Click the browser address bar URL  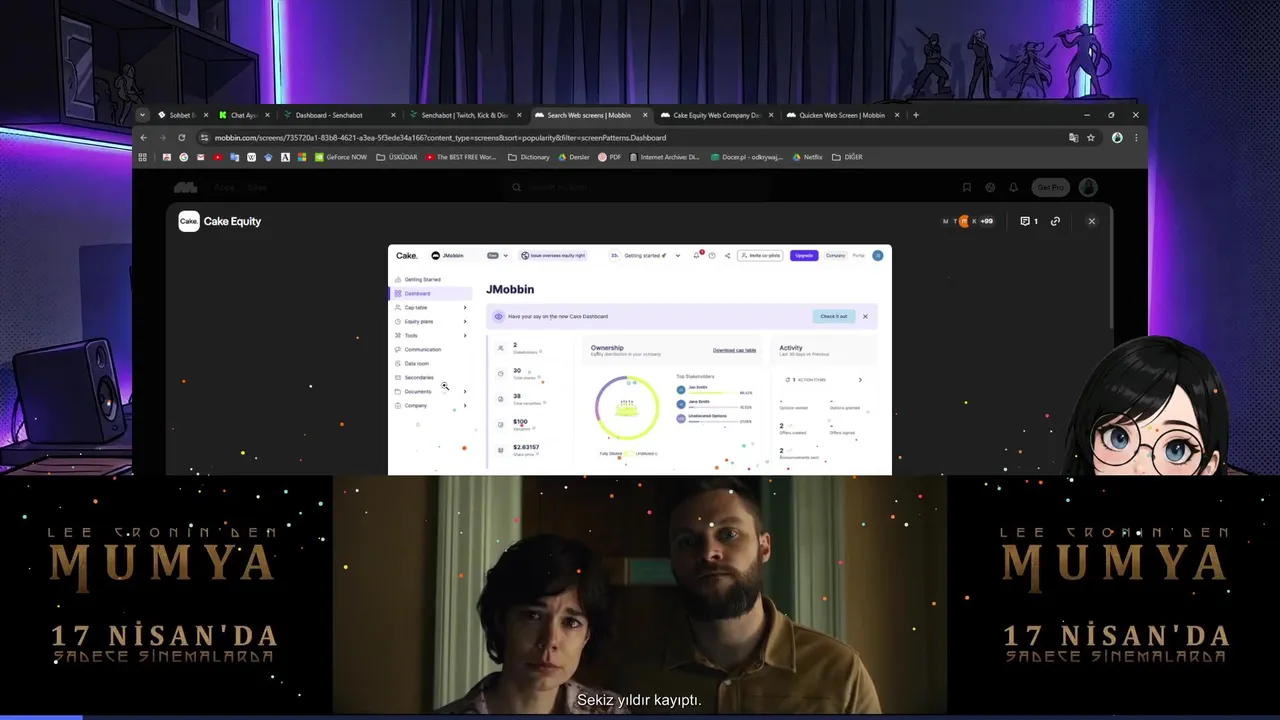440,137
